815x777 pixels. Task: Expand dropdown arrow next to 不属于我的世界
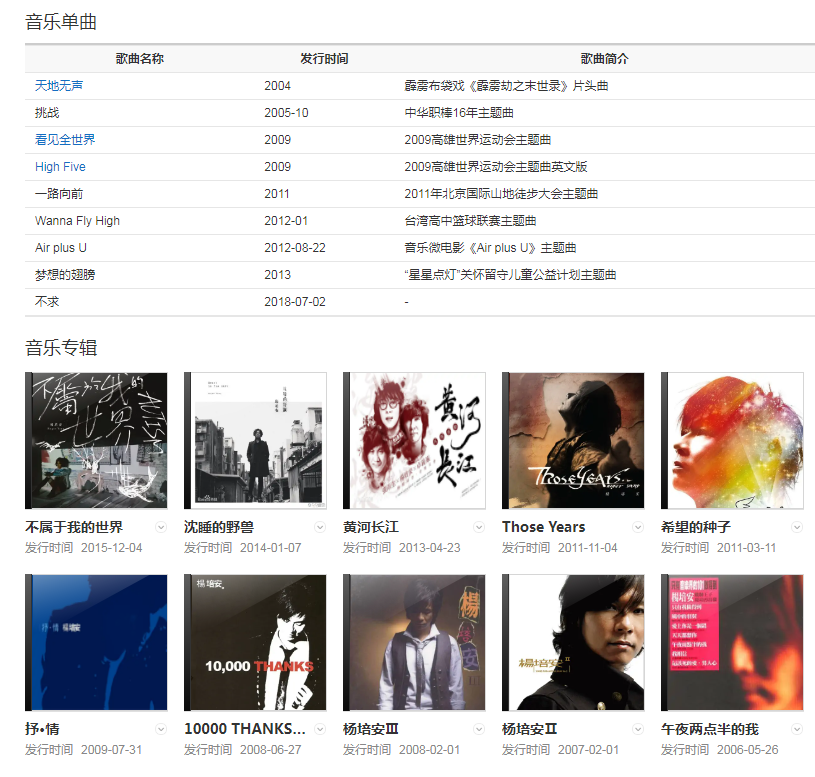coord(160,527)
